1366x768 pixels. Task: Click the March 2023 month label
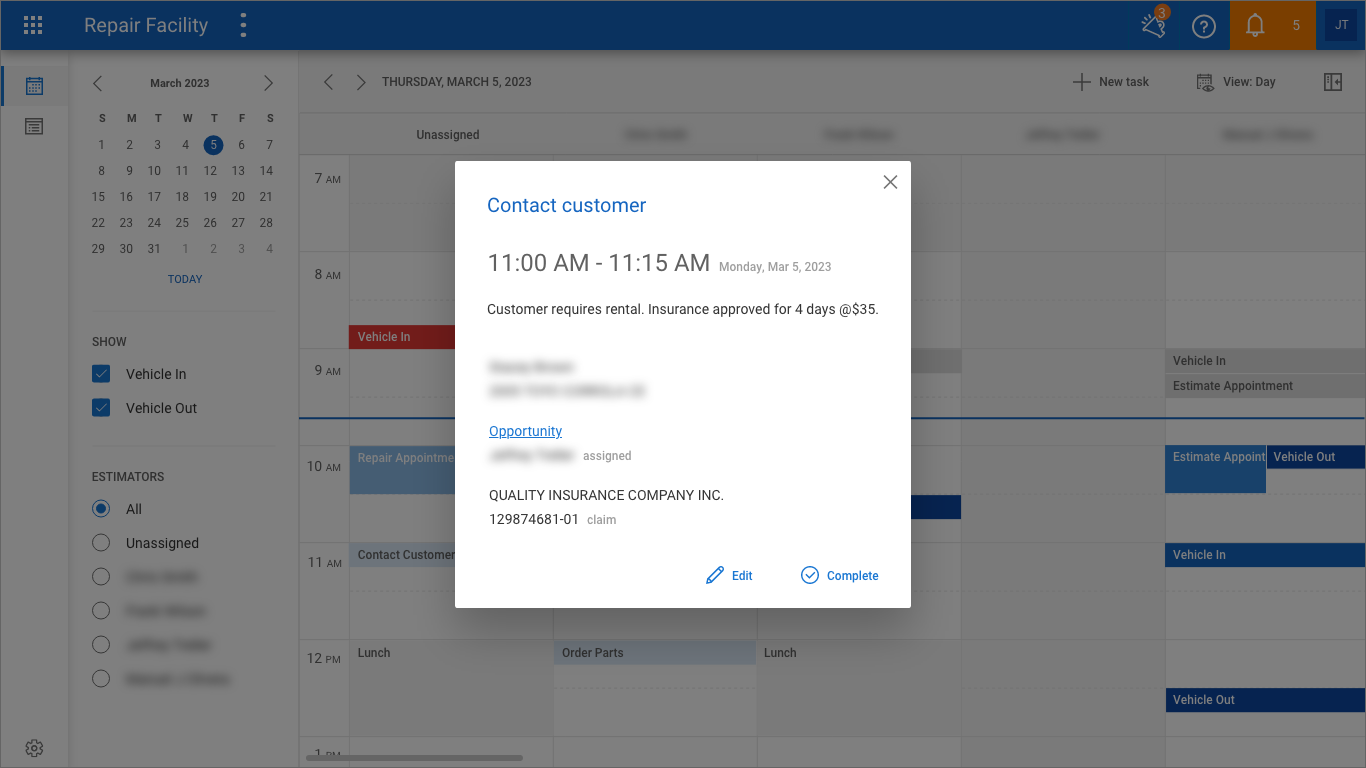180,83
